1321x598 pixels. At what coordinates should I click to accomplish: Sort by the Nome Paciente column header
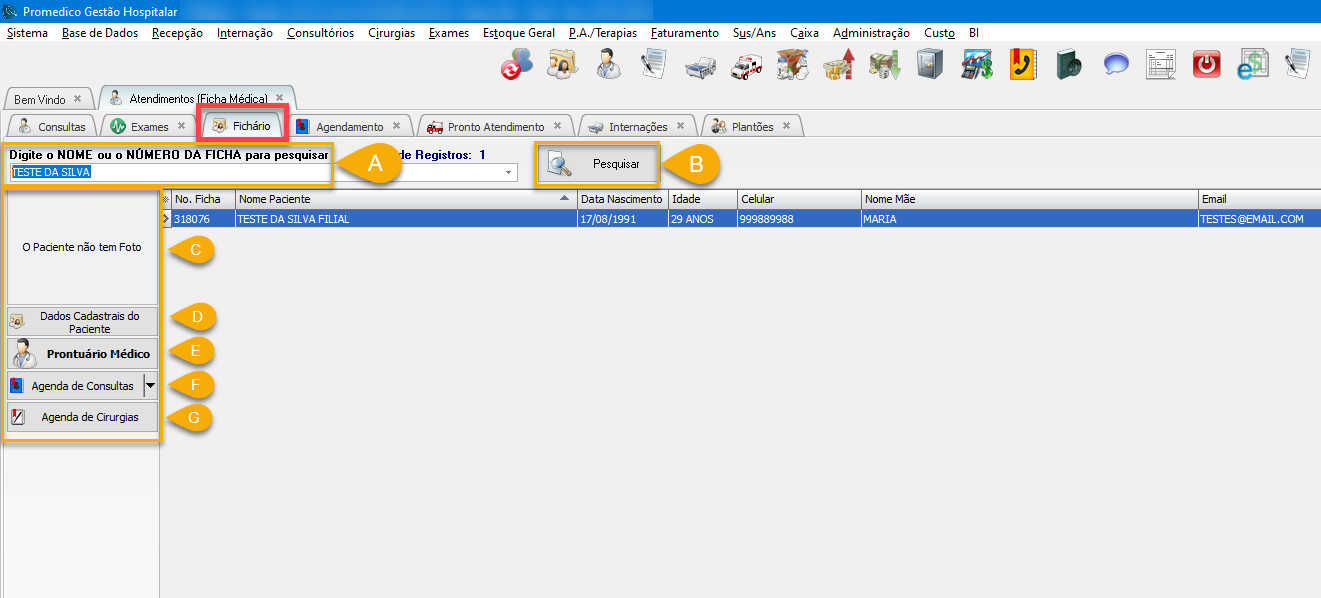(x=405, y=199)
